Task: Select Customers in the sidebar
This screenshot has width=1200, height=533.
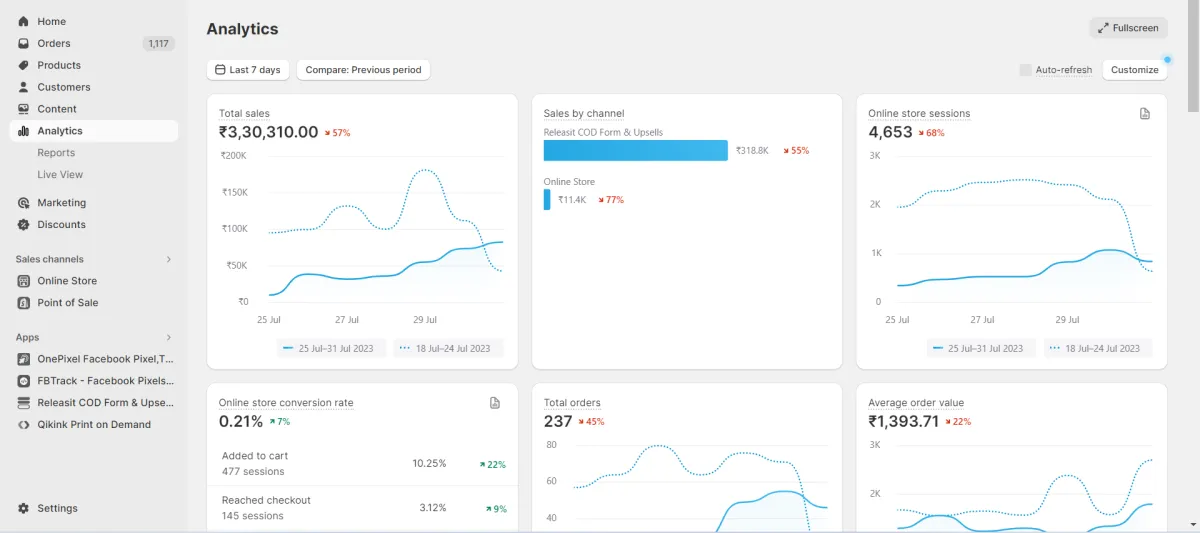Action: point(64,87)
